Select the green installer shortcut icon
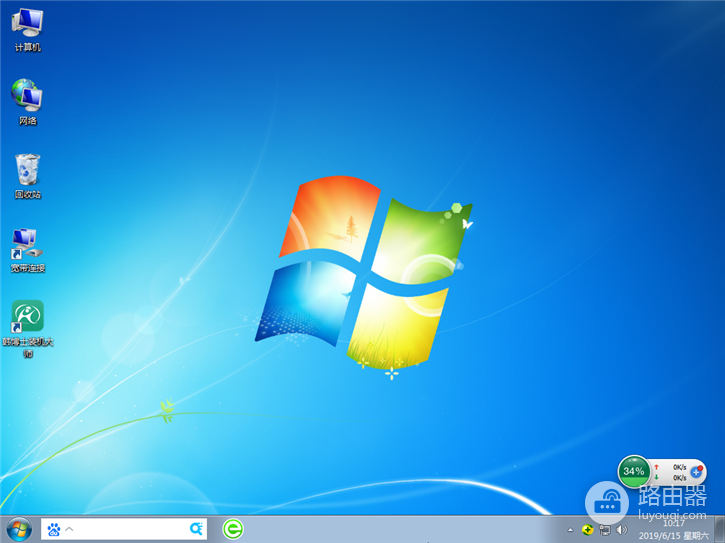725x543 pixels. (x=28, y=328)
